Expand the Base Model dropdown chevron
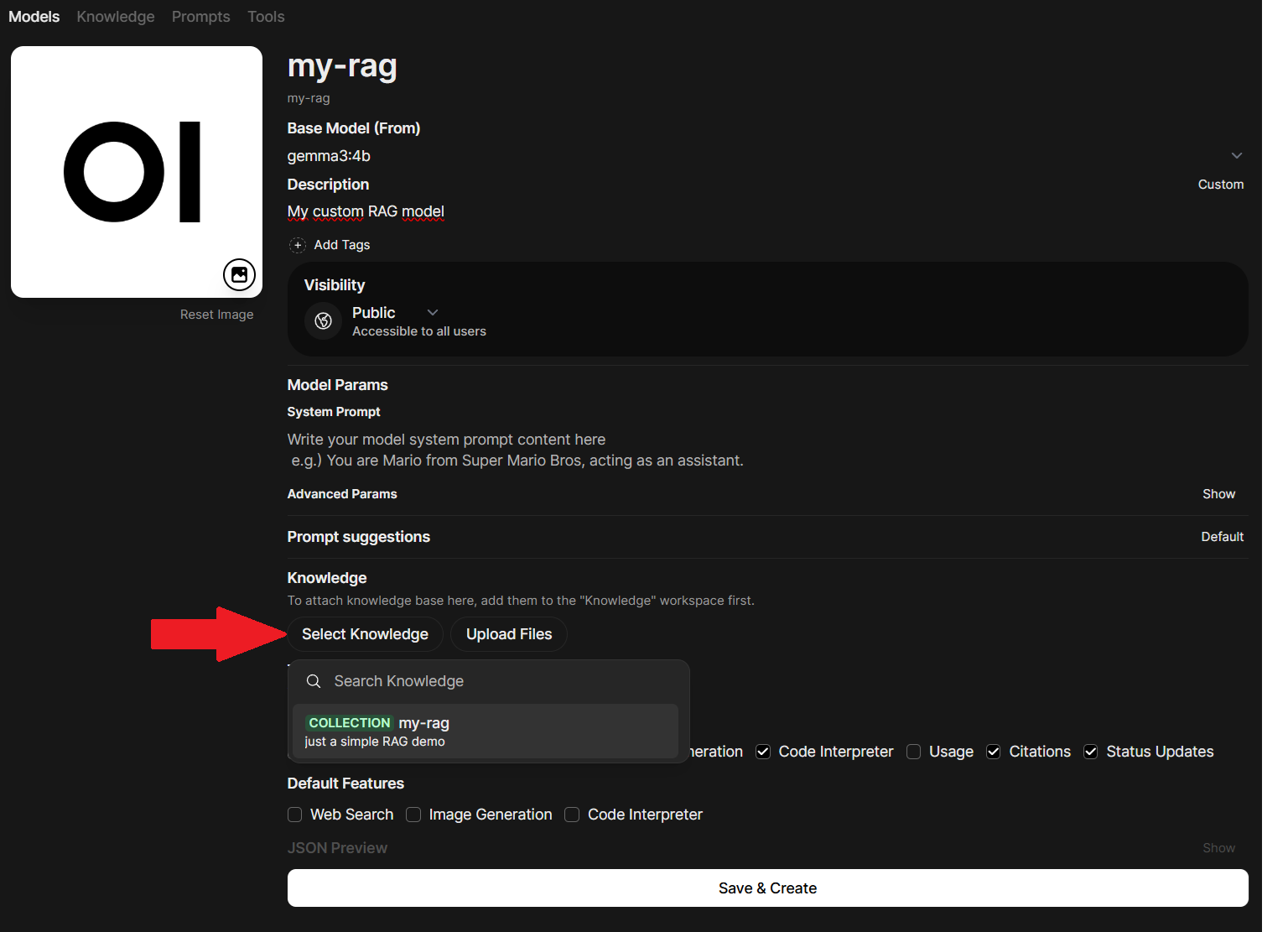1288x932 pixels. point(1236,156)
